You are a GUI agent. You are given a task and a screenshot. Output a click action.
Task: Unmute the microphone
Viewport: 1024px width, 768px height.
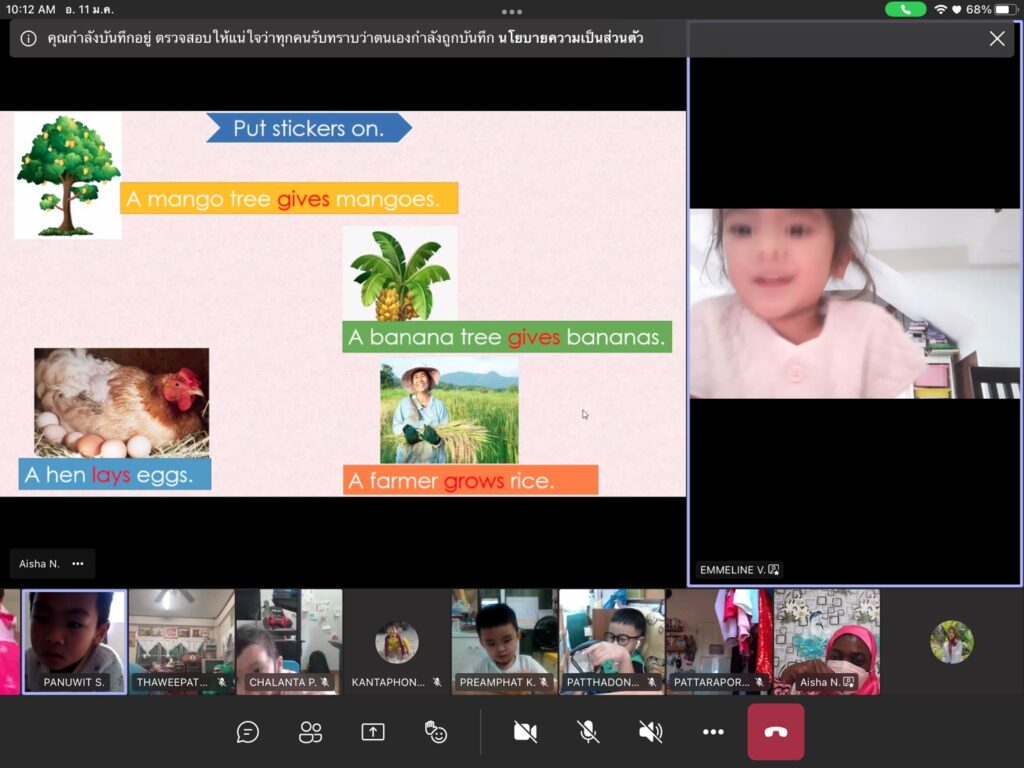tap(588, 732)
